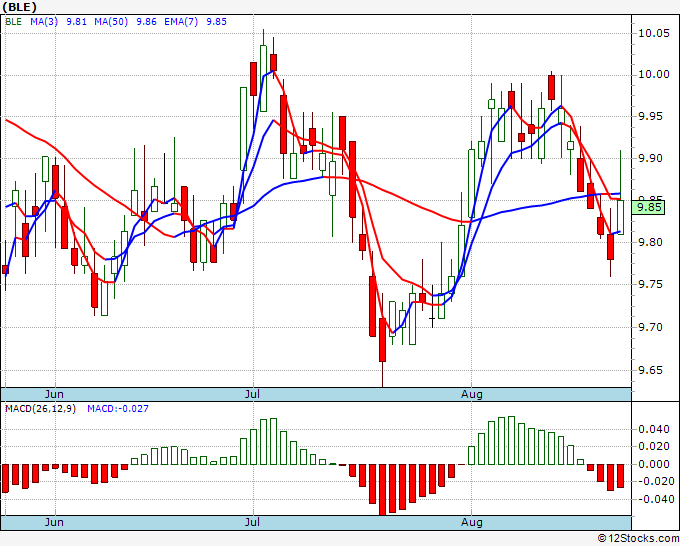Viewport: 680px width, 546px height.
Task: Click the MACD:-0.027 value readout
Action: [118, 409]
